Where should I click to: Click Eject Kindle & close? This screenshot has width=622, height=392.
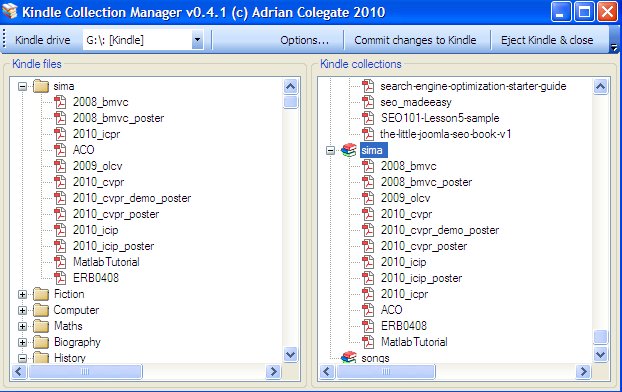pyautogui.click(x=547, y=40)
